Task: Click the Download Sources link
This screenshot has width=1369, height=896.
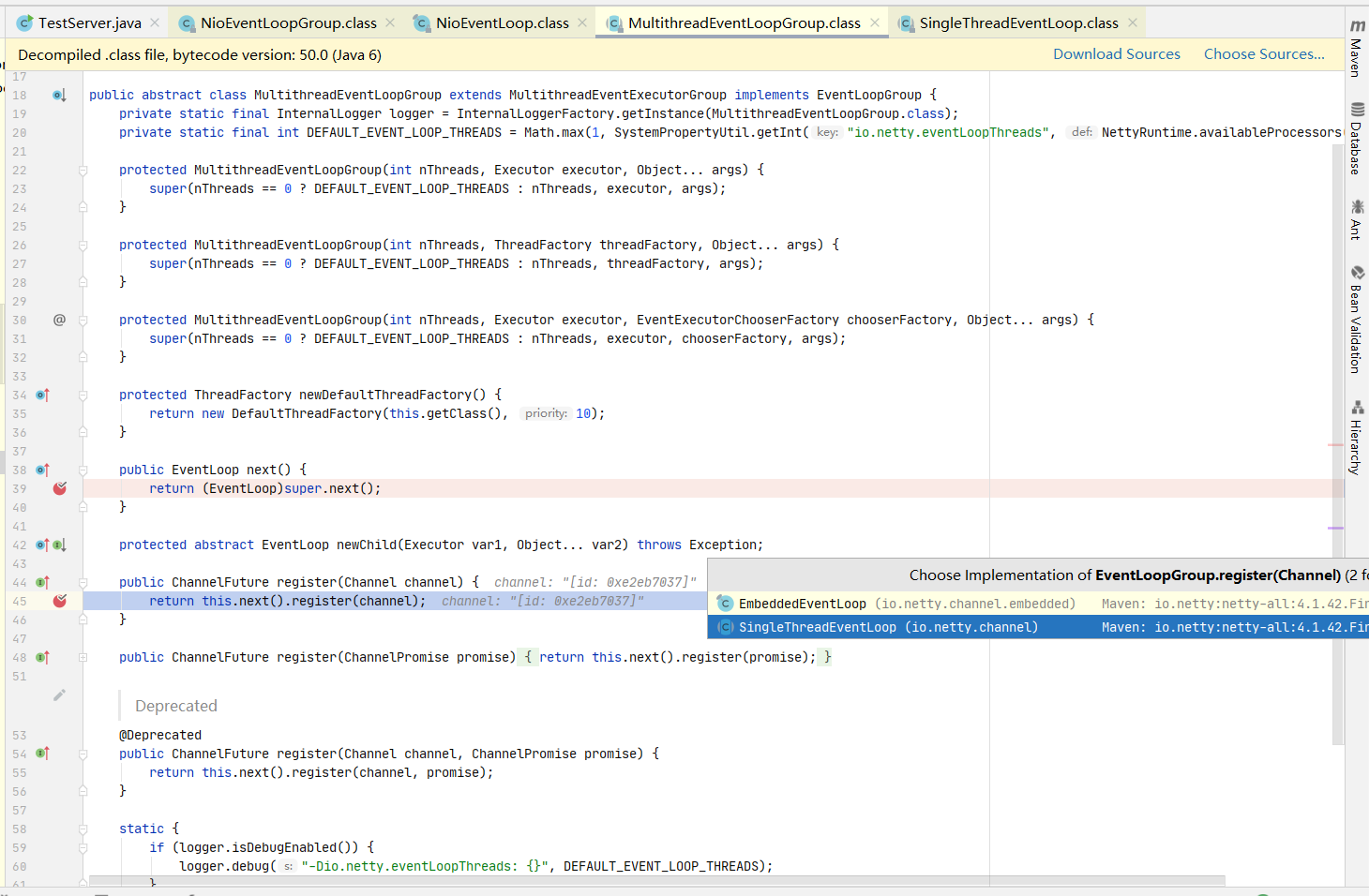Action: (x=1116, y=54)
